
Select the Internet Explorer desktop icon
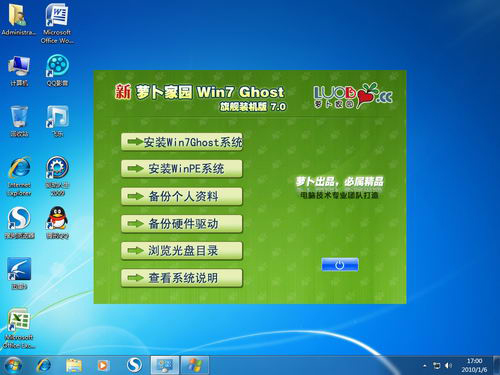click(x=19, y=176)
